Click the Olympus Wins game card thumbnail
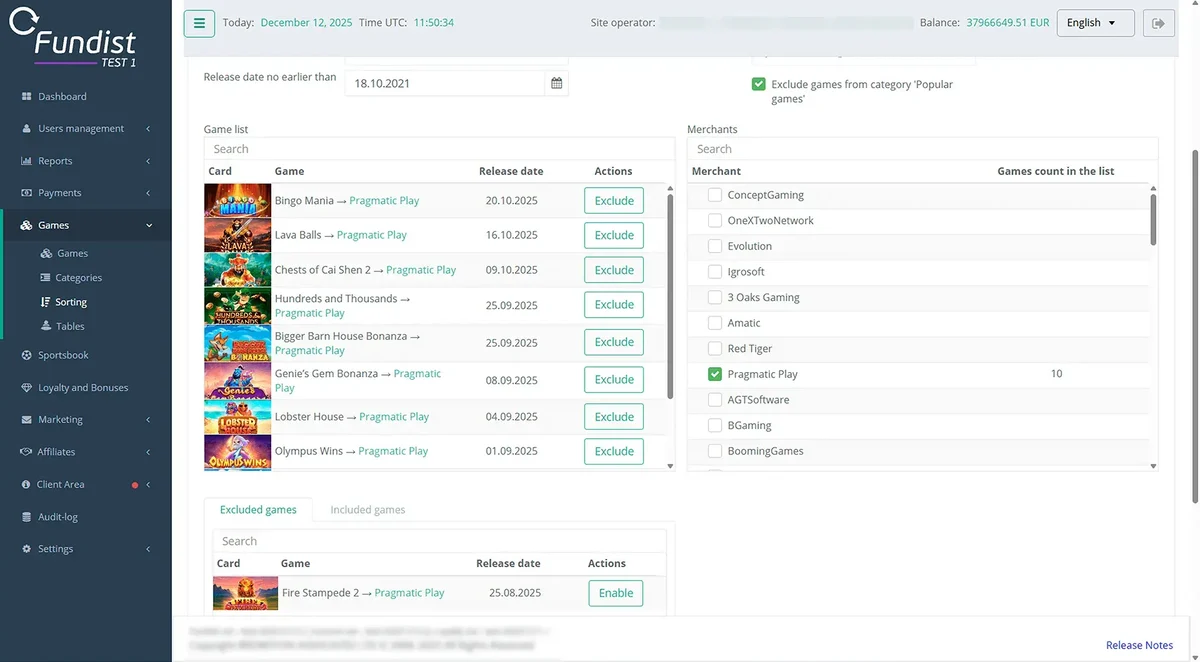 click(237, 452)
